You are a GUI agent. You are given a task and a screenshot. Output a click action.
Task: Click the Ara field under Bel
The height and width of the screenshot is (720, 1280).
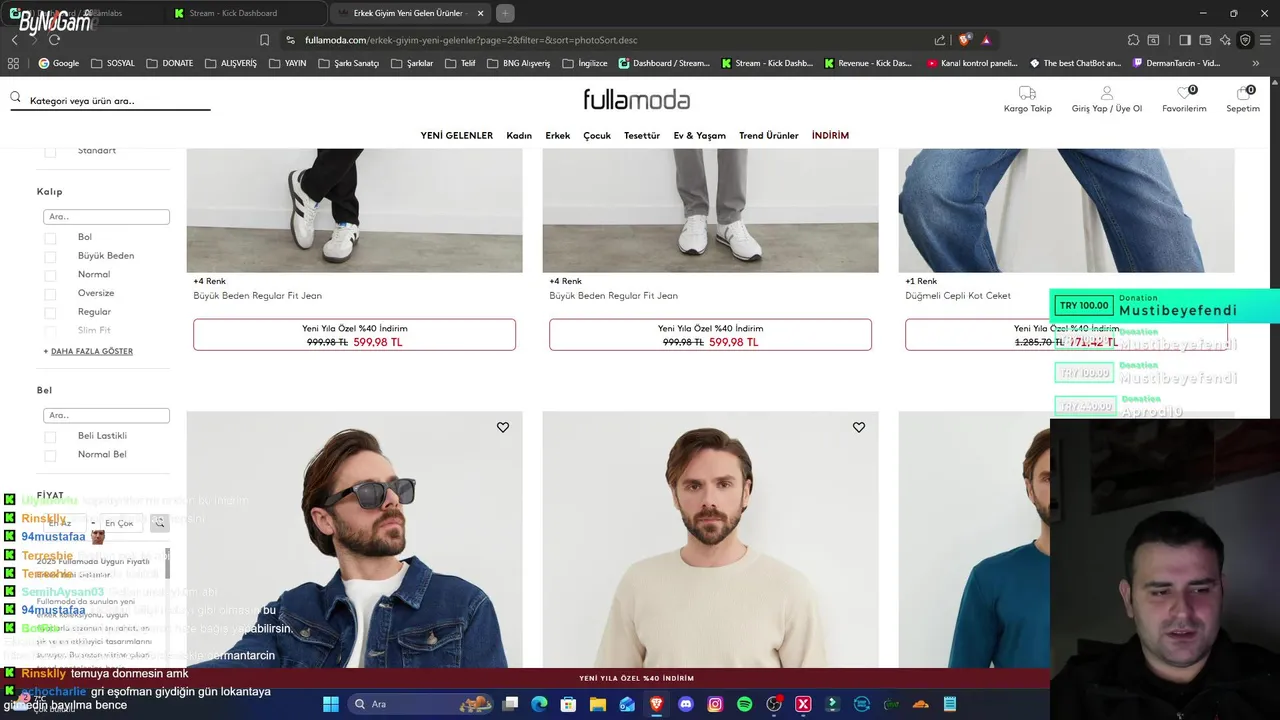pyautogui.click(x=106, y=415)
